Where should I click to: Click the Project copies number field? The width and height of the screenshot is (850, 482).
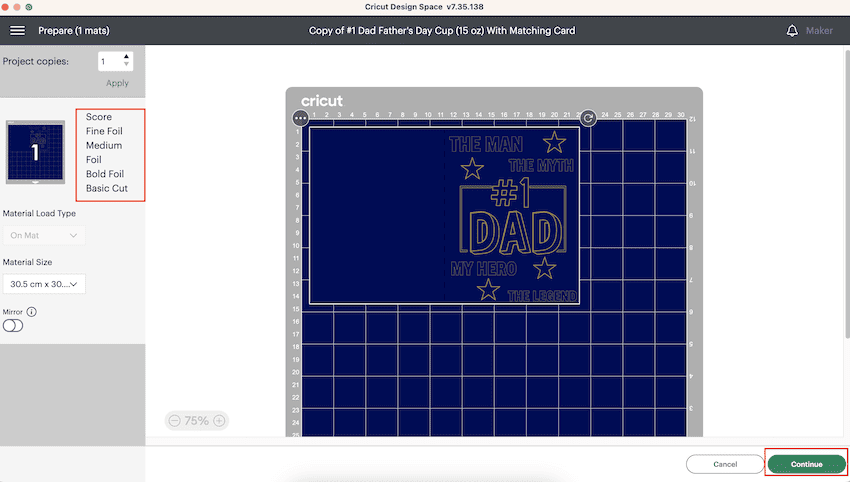tap(110, 61)
